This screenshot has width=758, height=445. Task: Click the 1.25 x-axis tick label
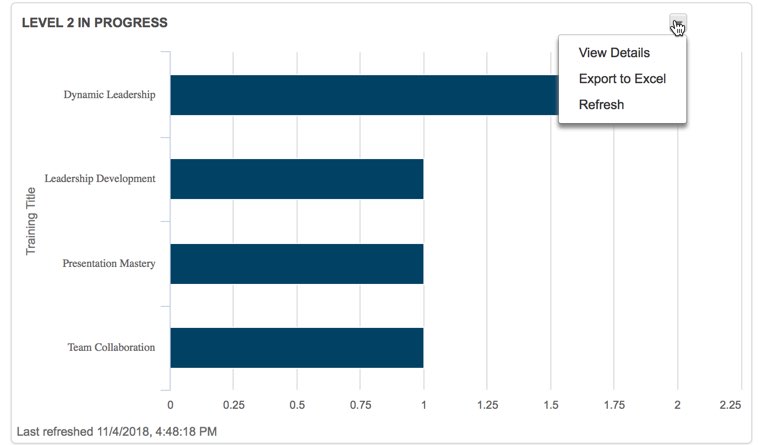coord(487,405)
